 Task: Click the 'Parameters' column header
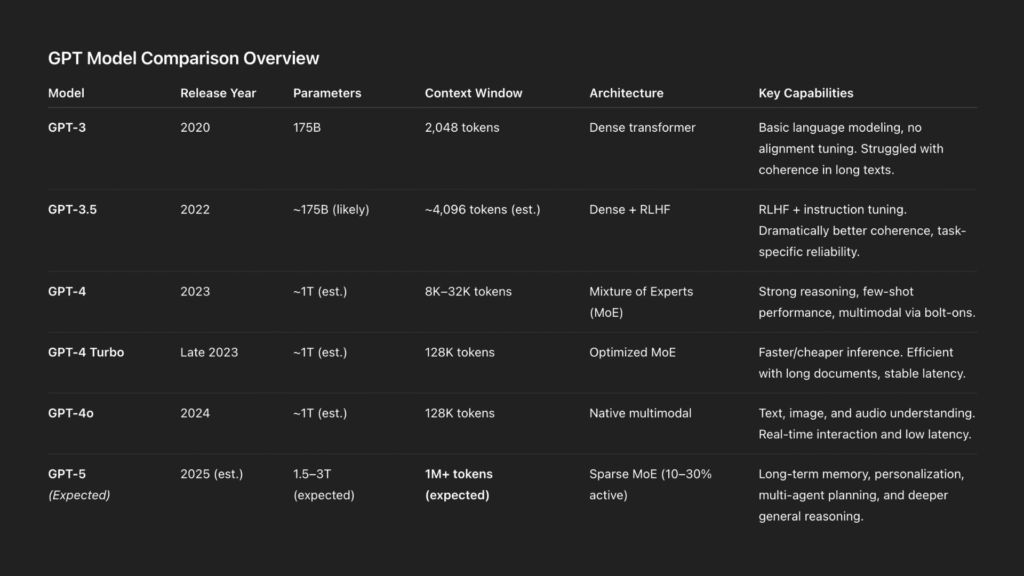coord(327,93)
